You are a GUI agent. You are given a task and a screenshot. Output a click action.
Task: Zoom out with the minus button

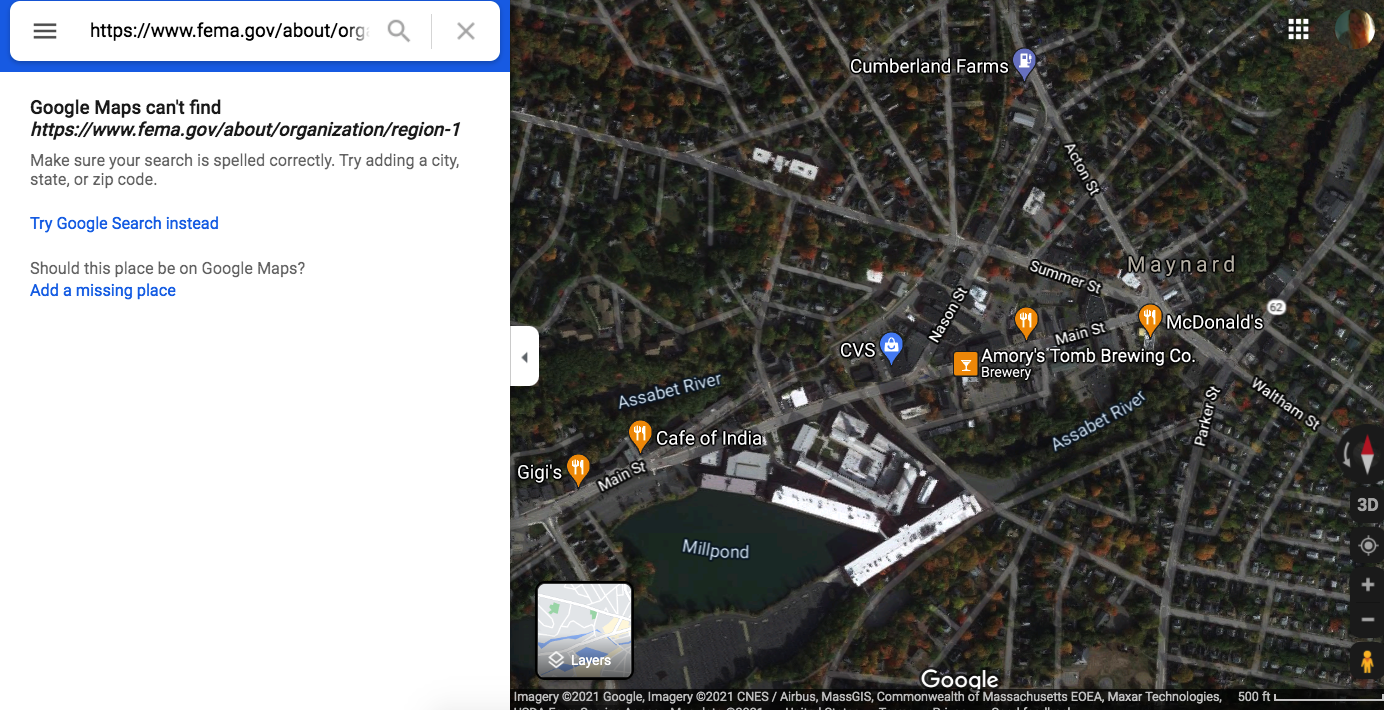click(x=1368, y=620)
